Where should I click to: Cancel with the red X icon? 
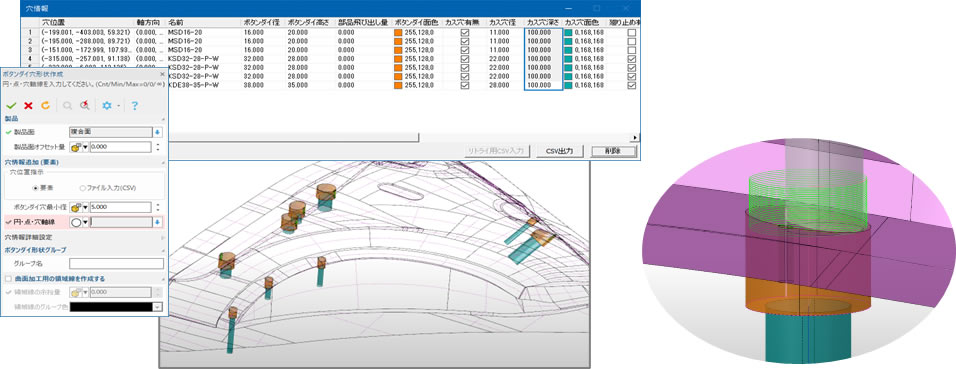tap(28, 106)
